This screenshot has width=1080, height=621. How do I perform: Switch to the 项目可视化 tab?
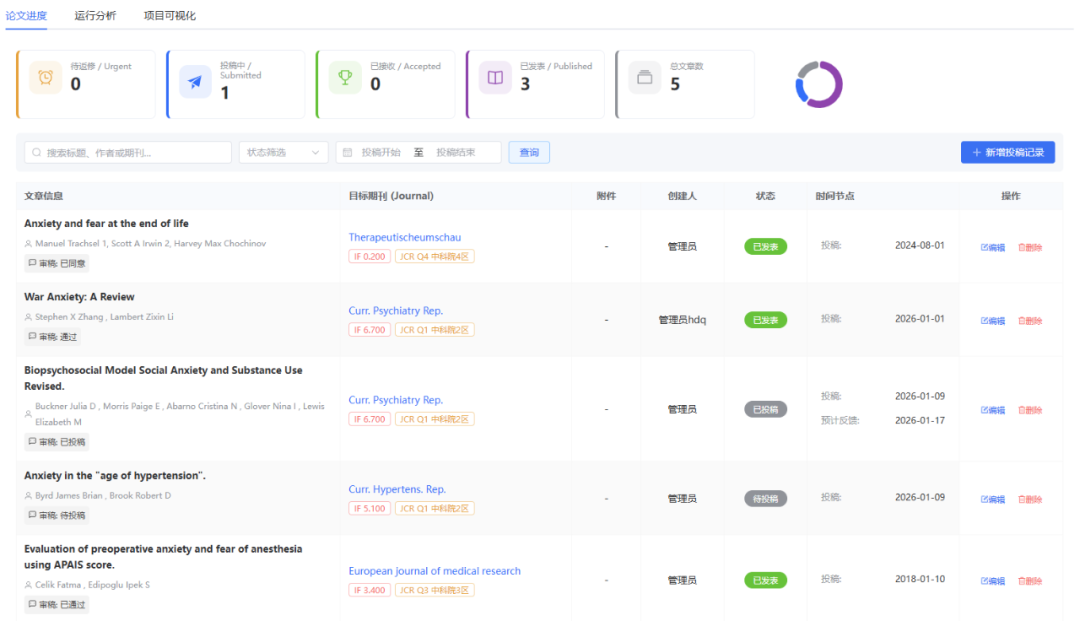tap(169, 16)
